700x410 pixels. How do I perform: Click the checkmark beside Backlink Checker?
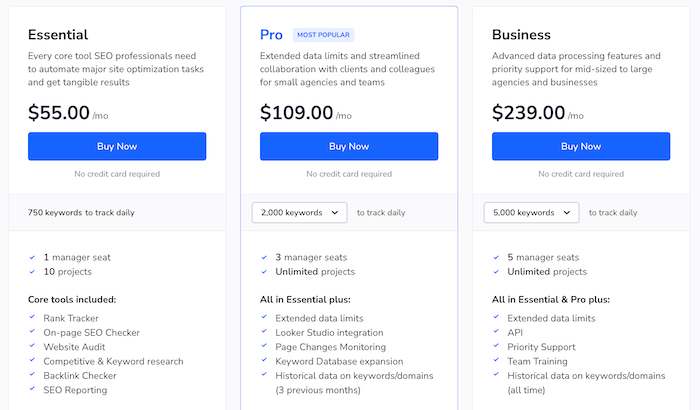[x=33, y=375]
